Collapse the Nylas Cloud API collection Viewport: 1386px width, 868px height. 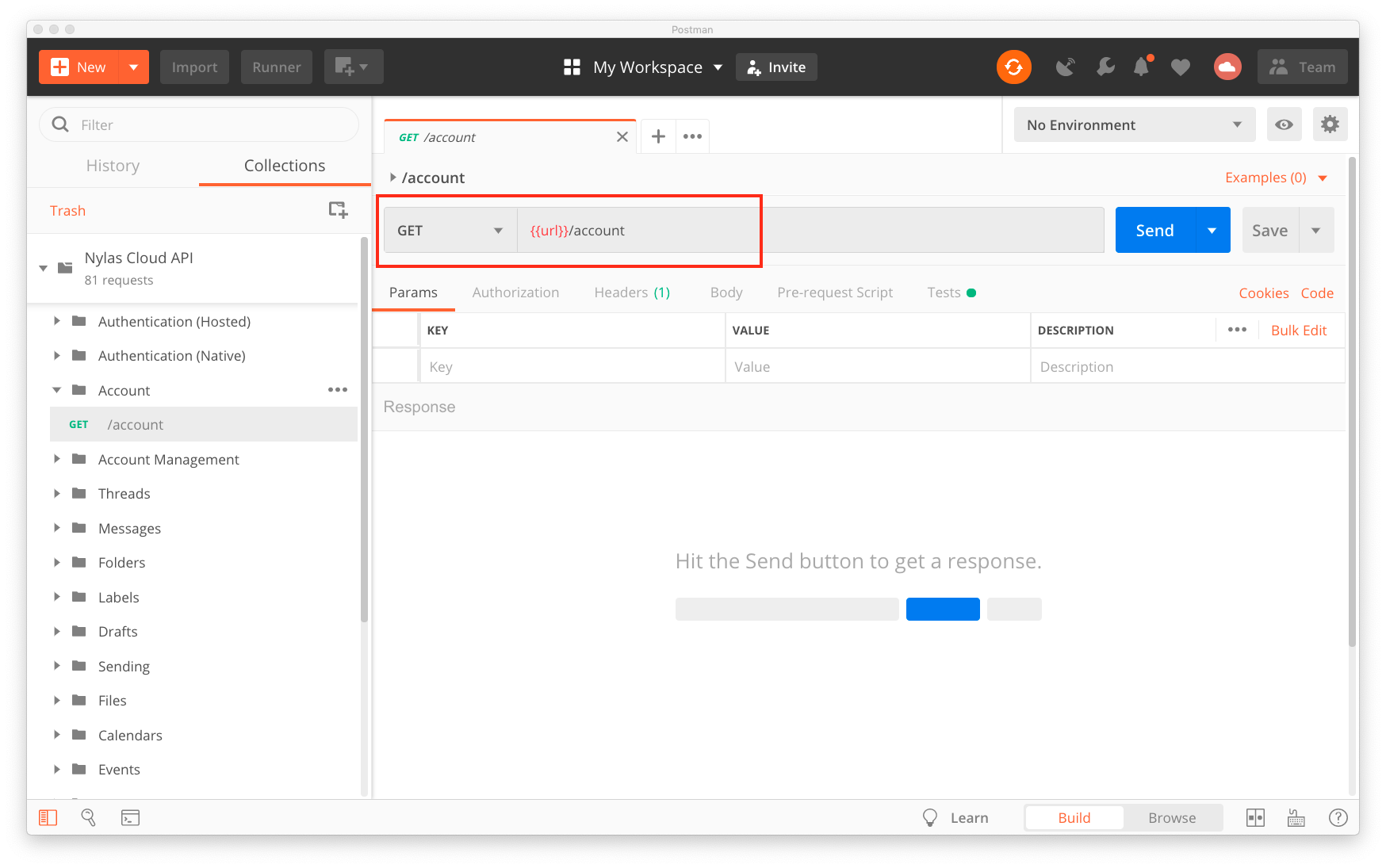44,268
